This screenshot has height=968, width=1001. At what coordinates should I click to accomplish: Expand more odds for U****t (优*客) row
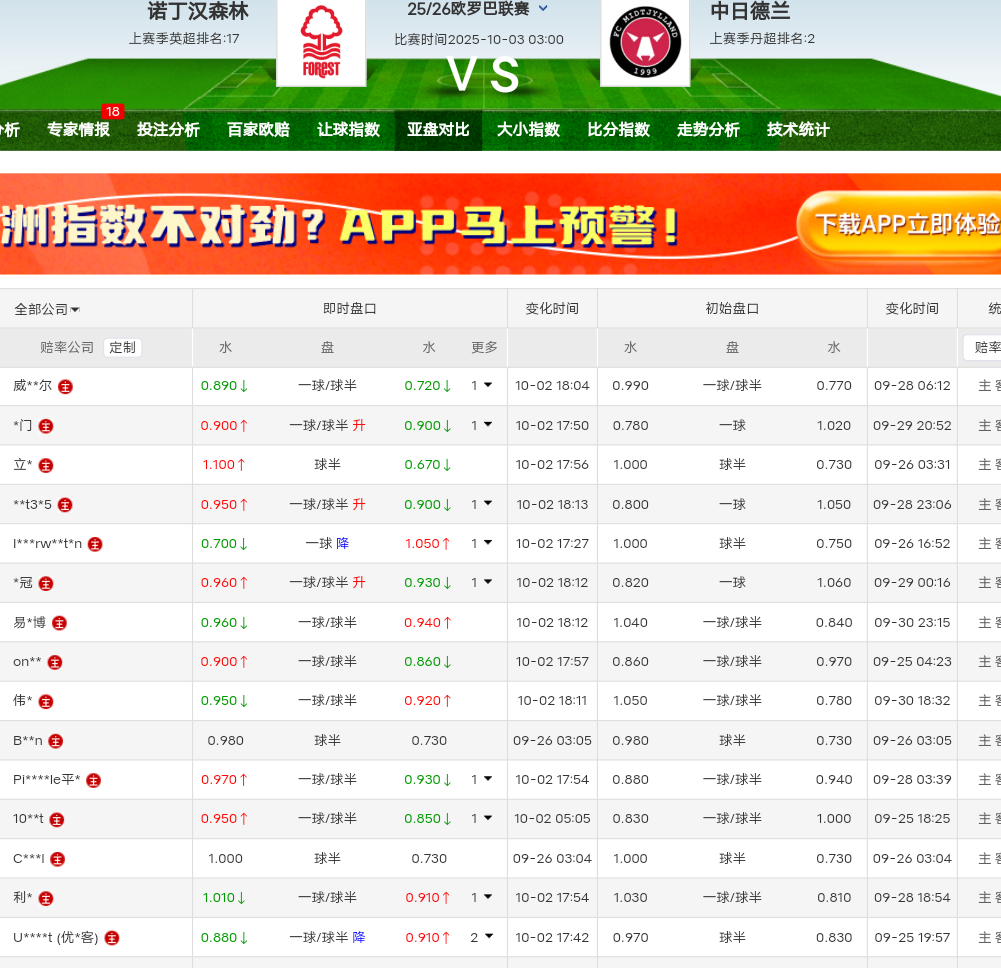pos(482,937)
